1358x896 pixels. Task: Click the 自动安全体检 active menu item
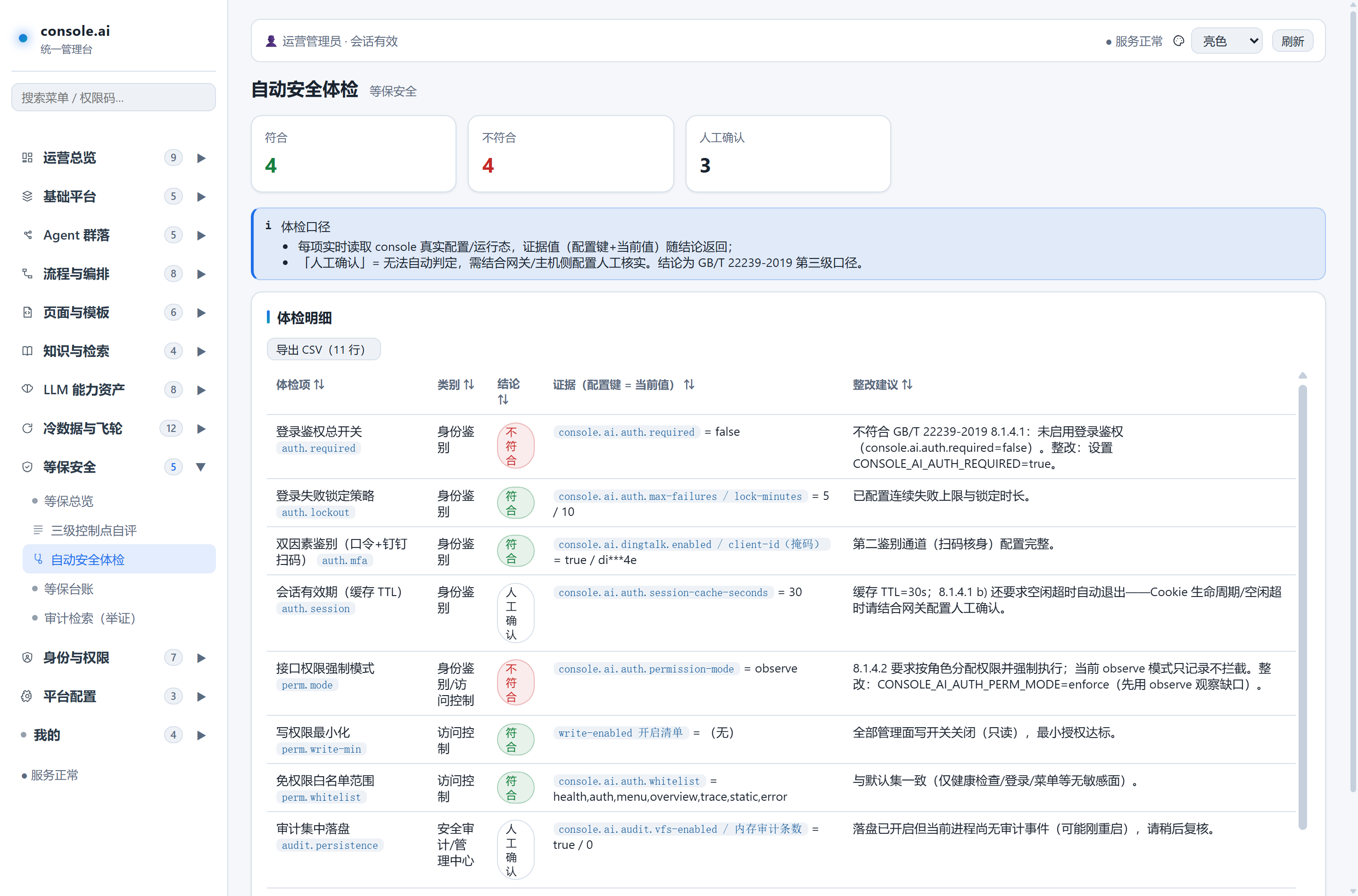[x=119, y=559]
